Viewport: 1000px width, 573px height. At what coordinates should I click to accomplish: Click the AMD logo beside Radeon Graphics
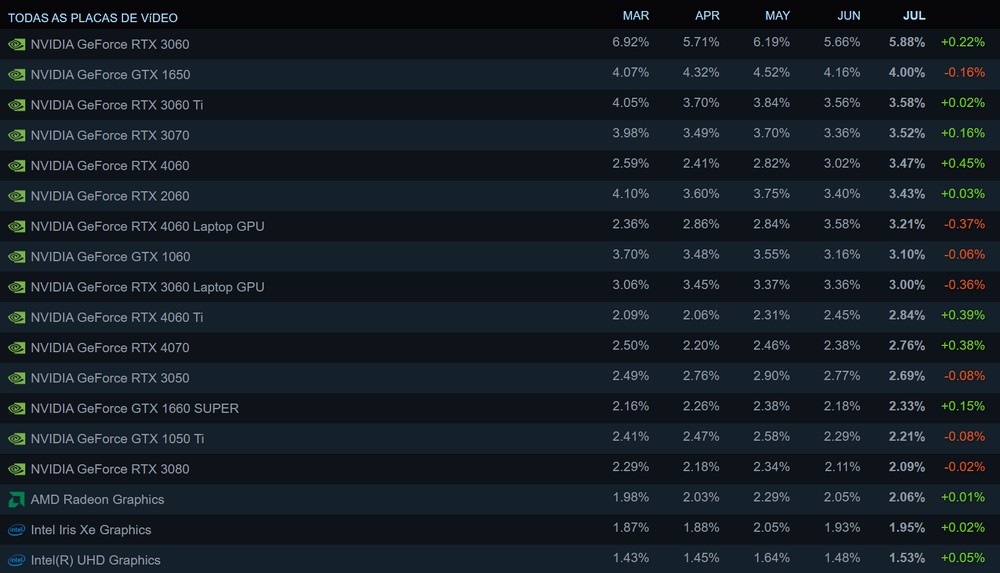[16, 499]
